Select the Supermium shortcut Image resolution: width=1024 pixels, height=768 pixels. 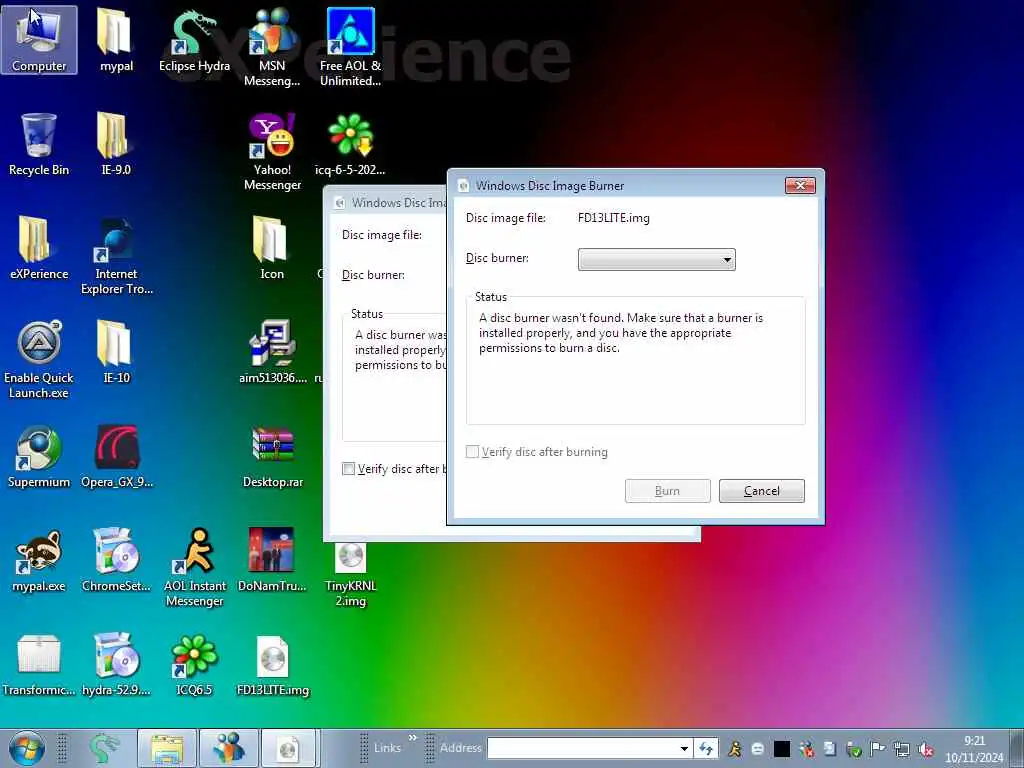point(39,456)
